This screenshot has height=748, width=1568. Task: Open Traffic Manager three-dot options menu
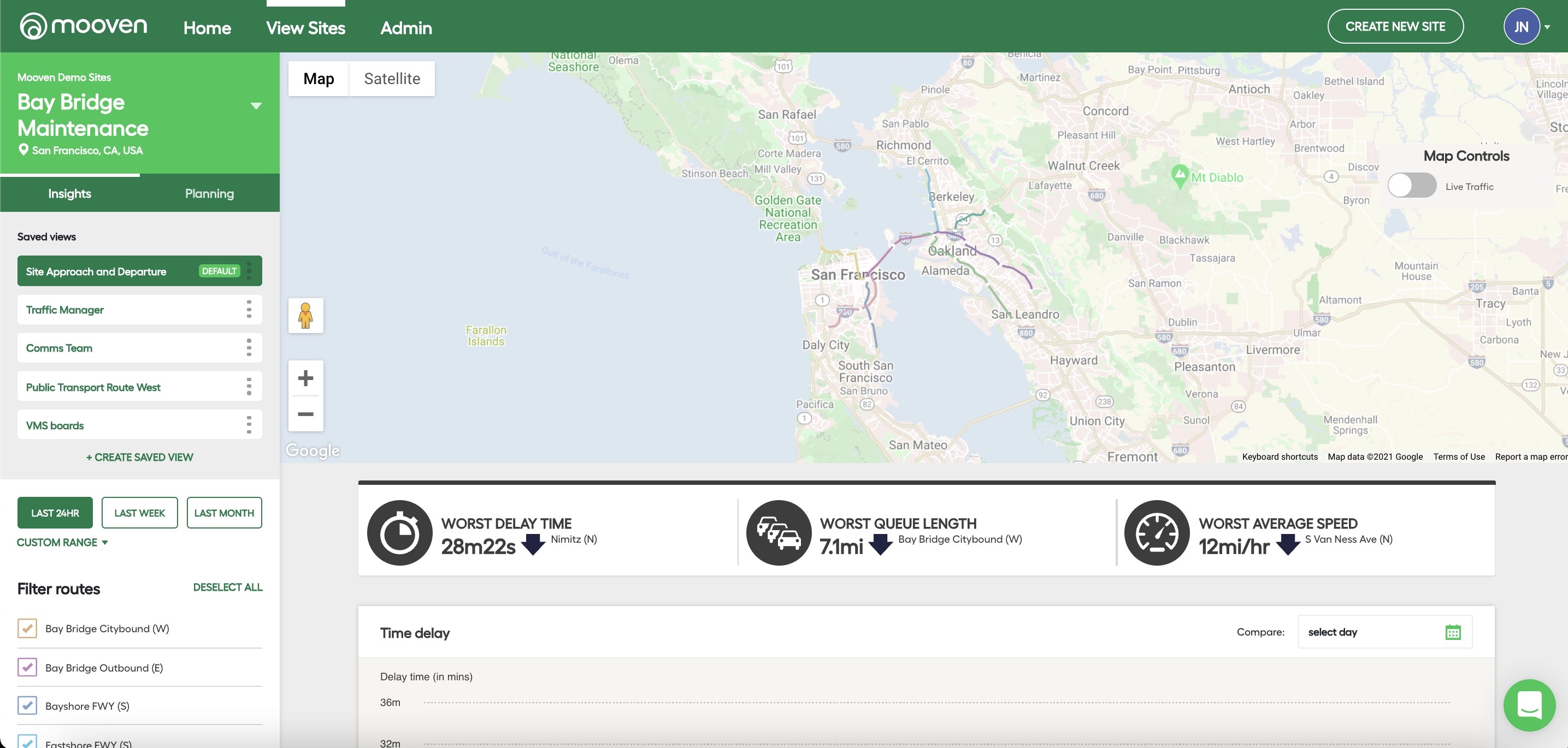[x=249, y=310]
